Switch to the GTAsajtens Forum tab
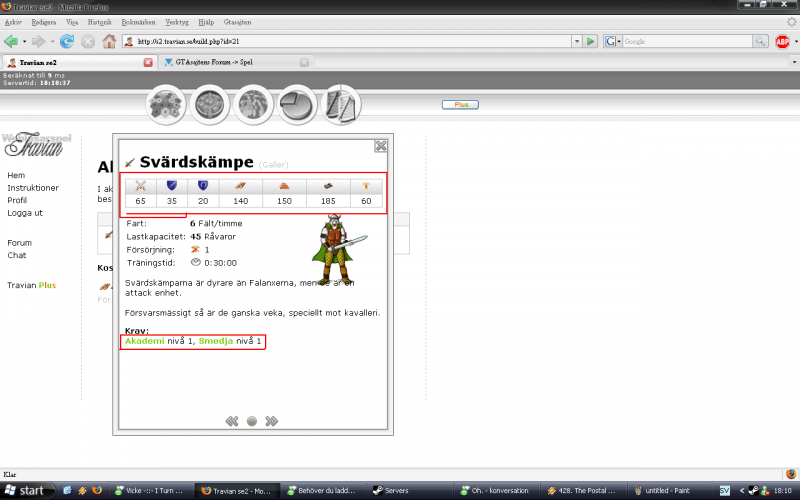The height and width of the screenshot is (500, 800). 235,62
